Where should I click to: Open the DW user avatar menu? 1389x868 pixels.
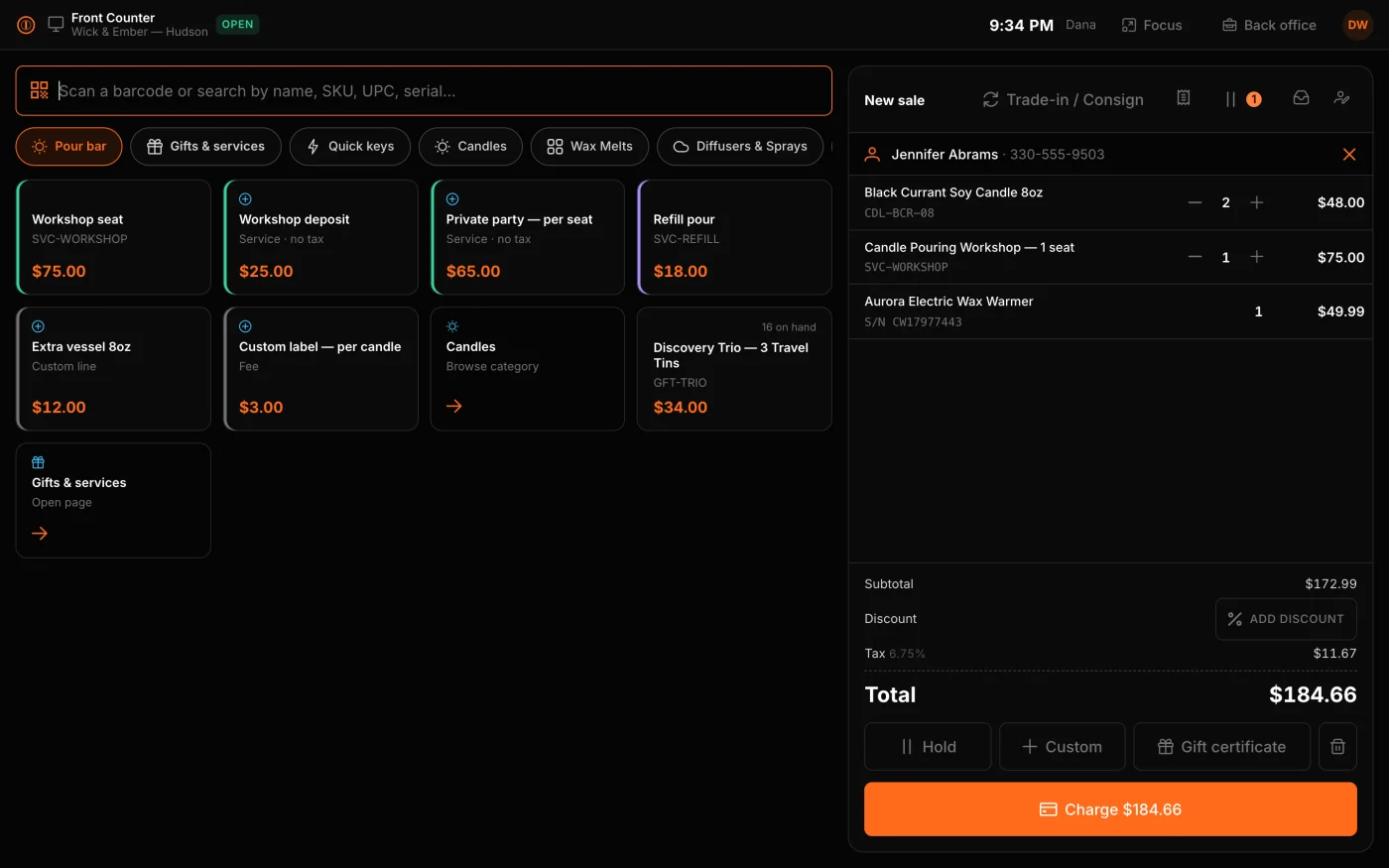click(1357, 25)
